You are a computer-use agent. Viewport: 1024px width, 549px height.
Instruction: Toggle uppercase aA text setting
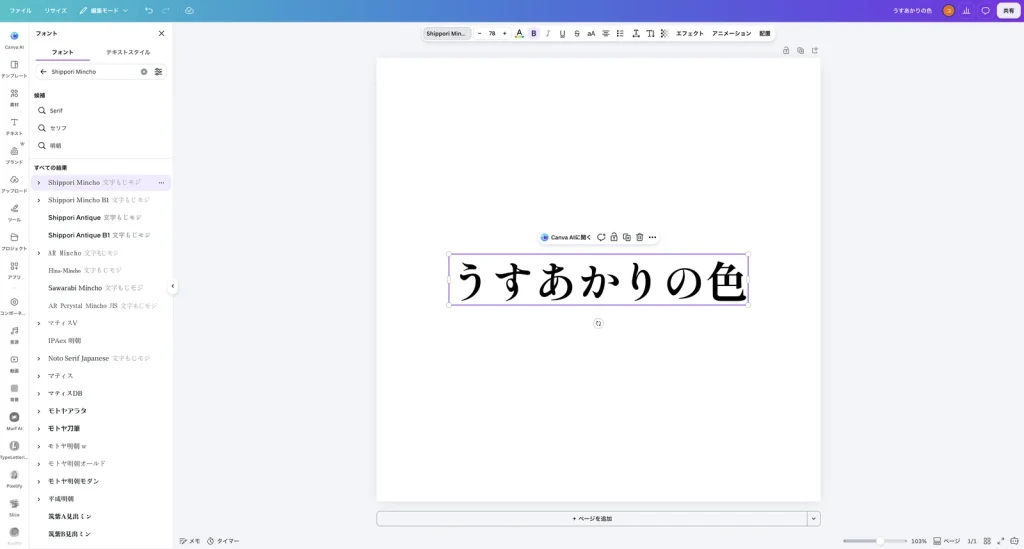point(591,33)
